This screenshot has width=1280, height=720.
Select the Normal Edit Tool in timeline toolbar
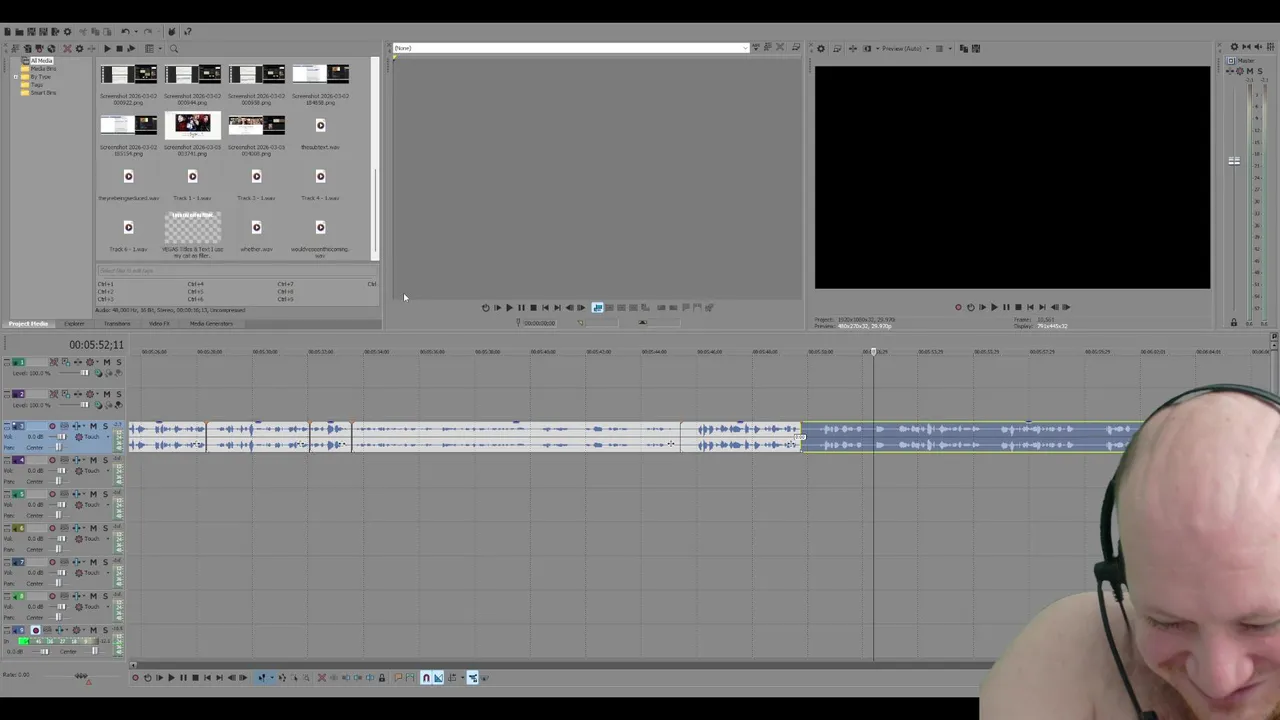pyautogui.click(x=262, y=677)
